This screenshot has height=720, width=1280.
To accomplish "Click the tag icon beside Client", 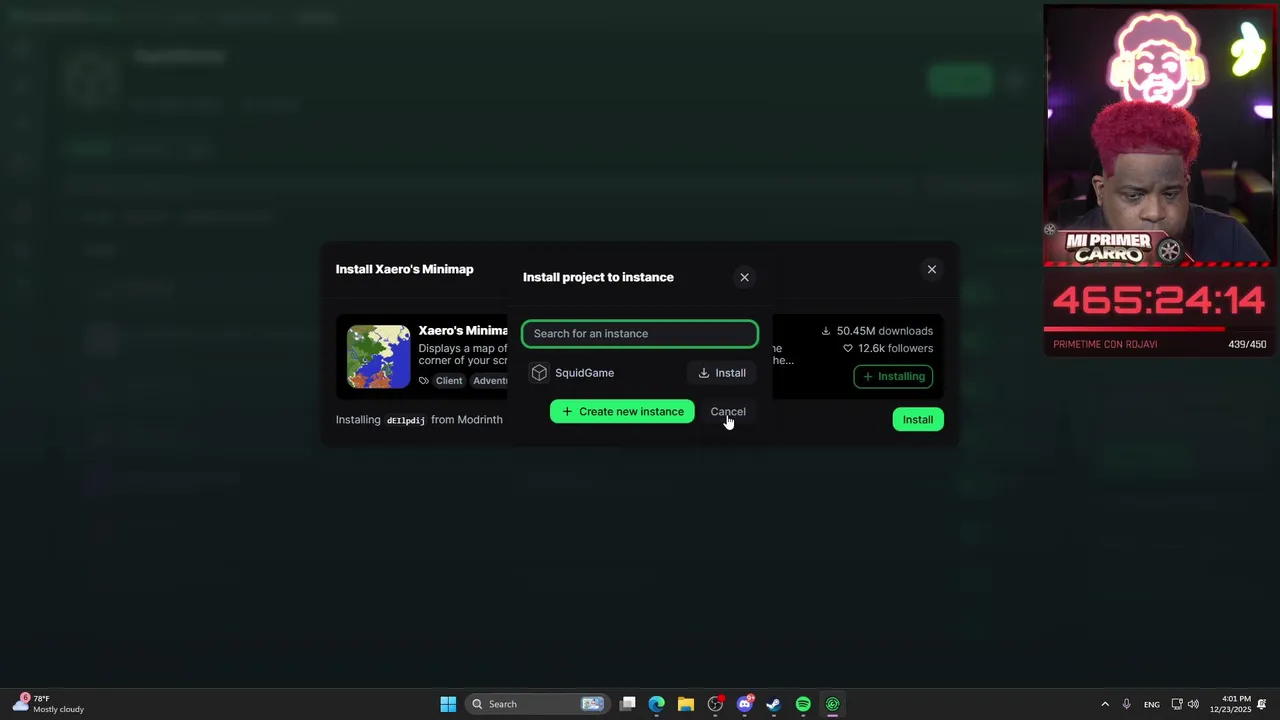I will [424, 380].
